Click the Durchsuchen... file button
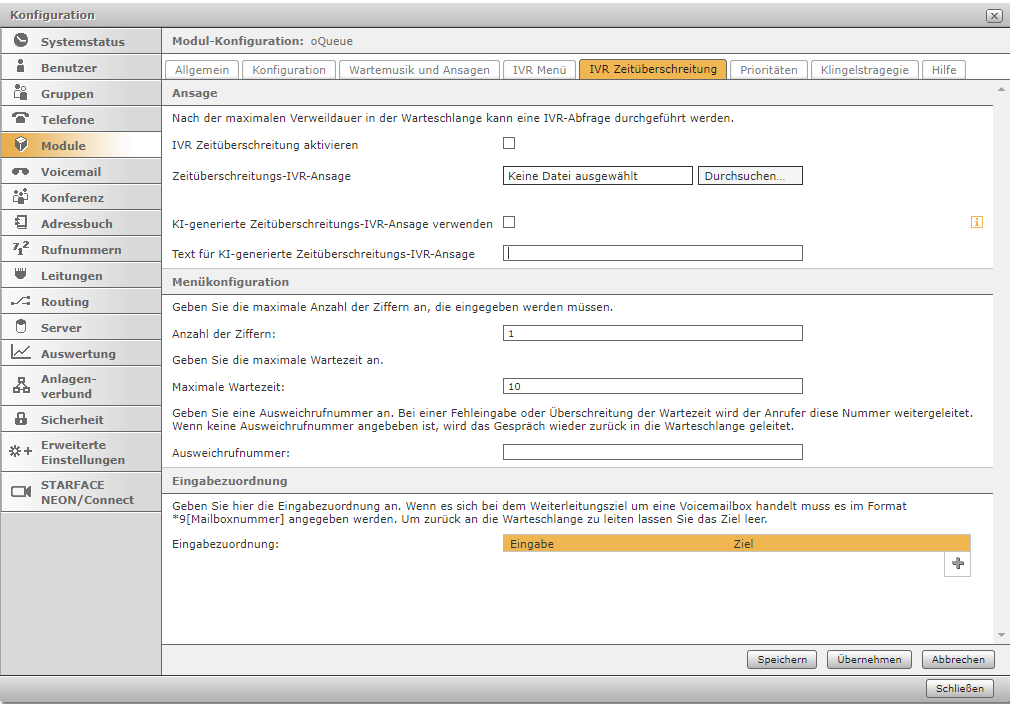This screenshot has height=704, width=1010. [750, 176]
